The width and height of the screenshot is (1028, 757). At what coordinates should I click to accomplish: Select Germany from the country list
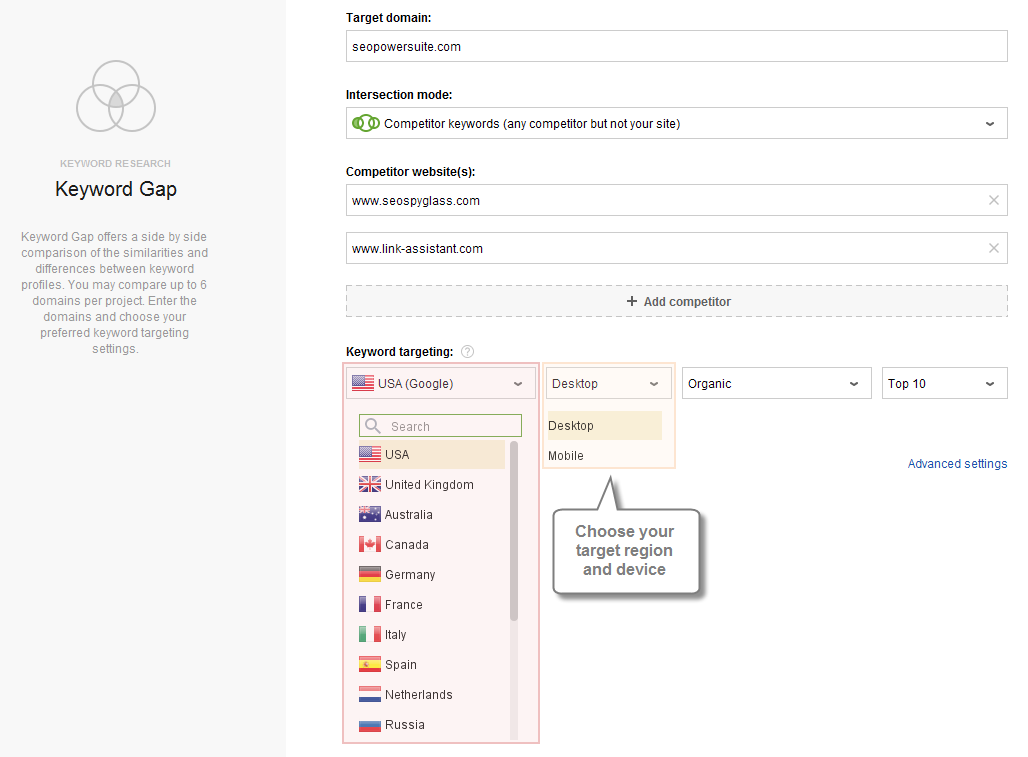pos(432,575)
